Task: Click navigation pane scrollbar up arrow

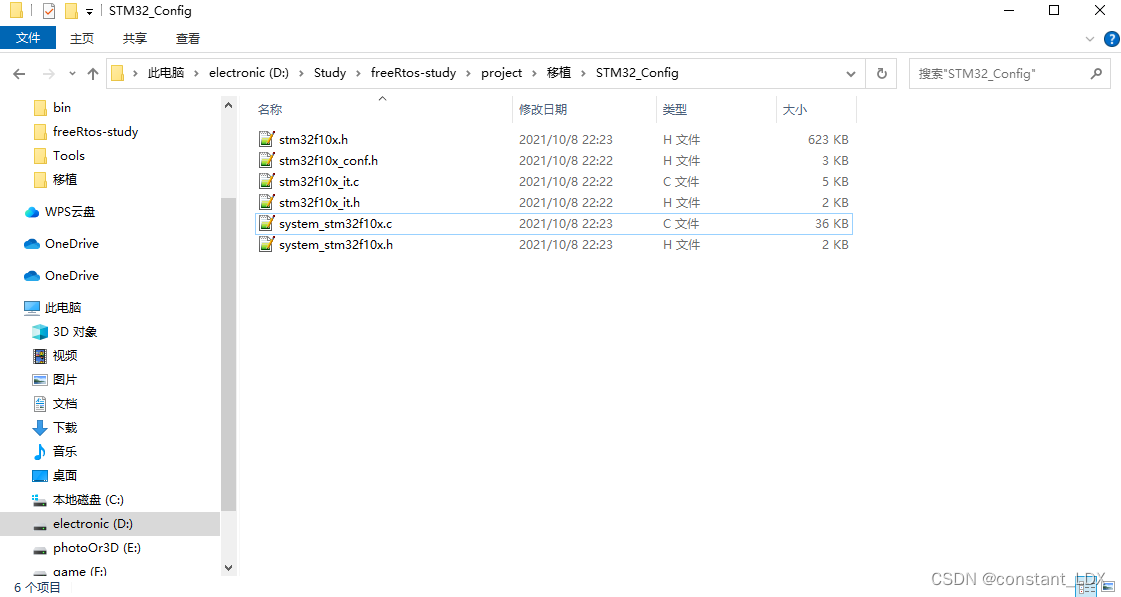Action: click(228, 105)
